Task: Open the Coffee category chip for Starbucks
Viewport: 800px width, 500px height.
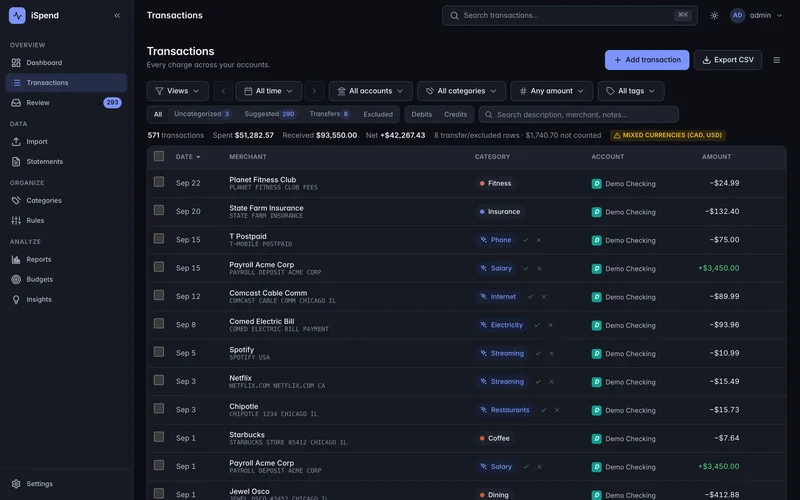Action: [494, 438]
